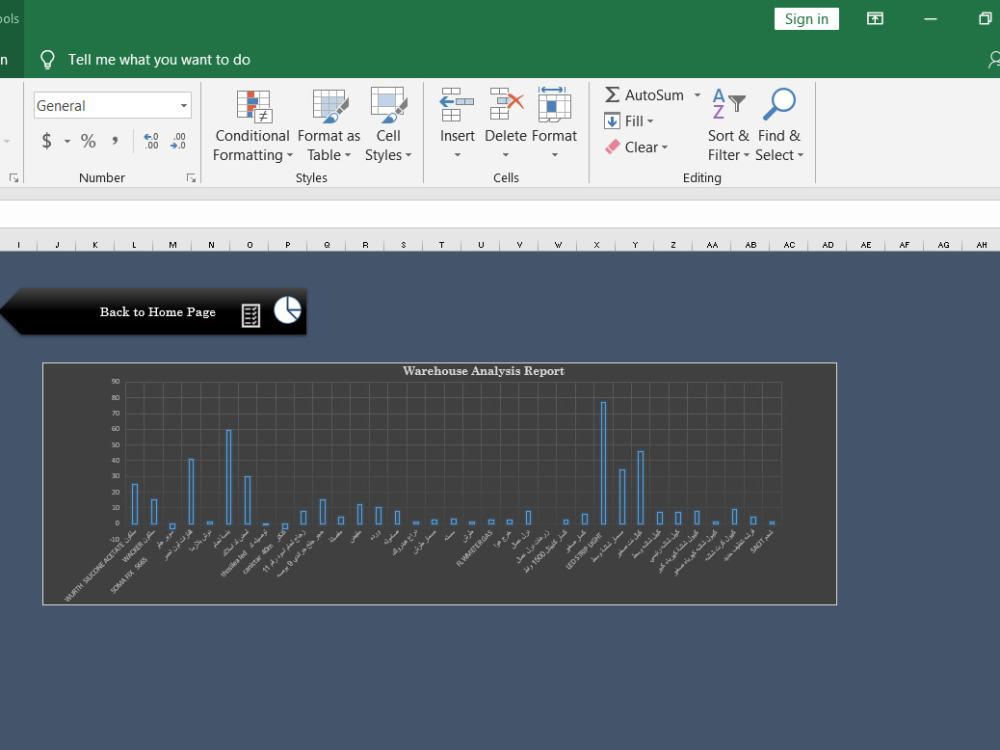Click Decrease Decimal icon
Screen dimensions: 1000x750
(x=178, y=141)
